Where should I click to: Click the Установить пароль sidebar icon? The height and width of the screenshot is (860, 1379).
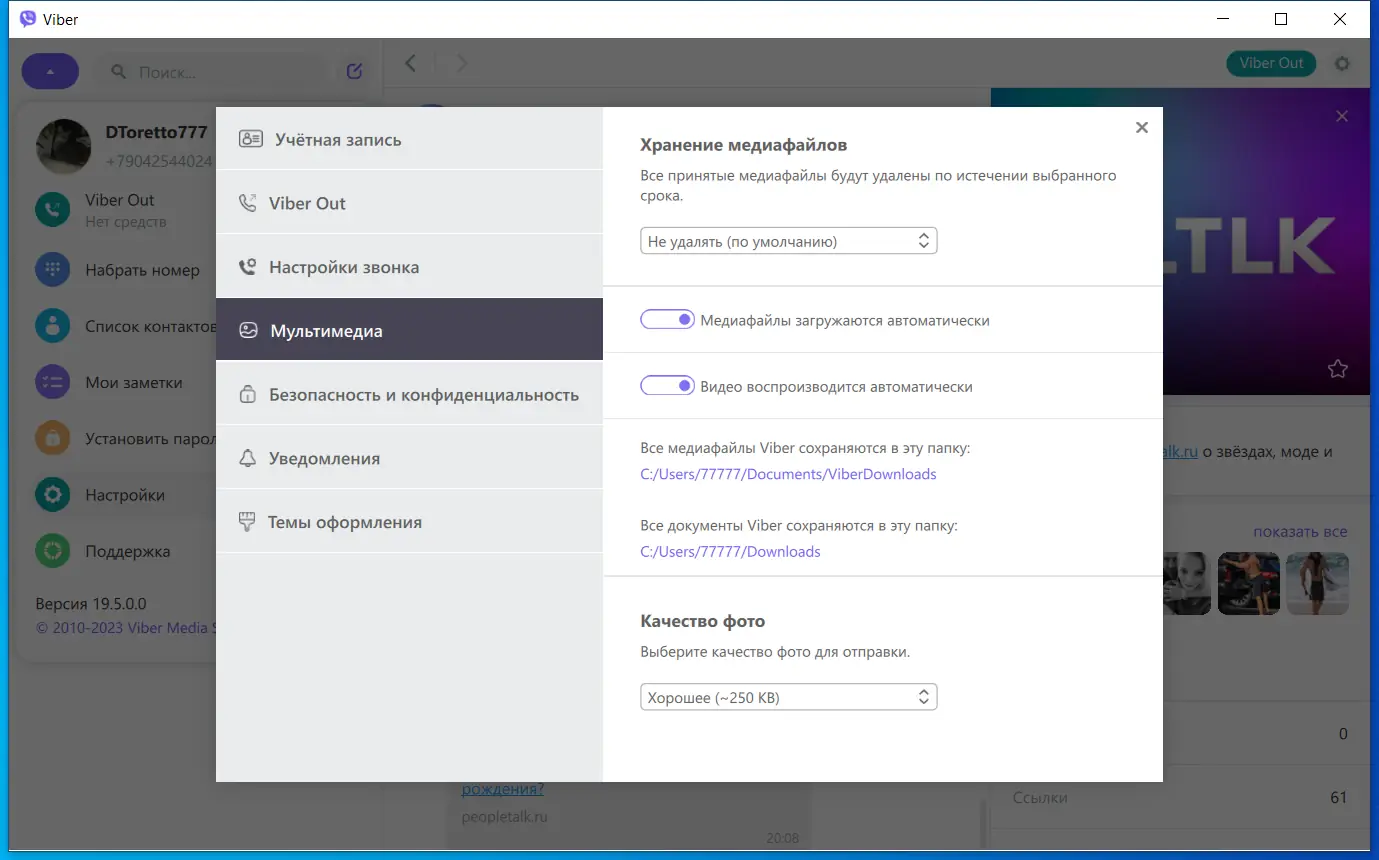tap(52, 437)
